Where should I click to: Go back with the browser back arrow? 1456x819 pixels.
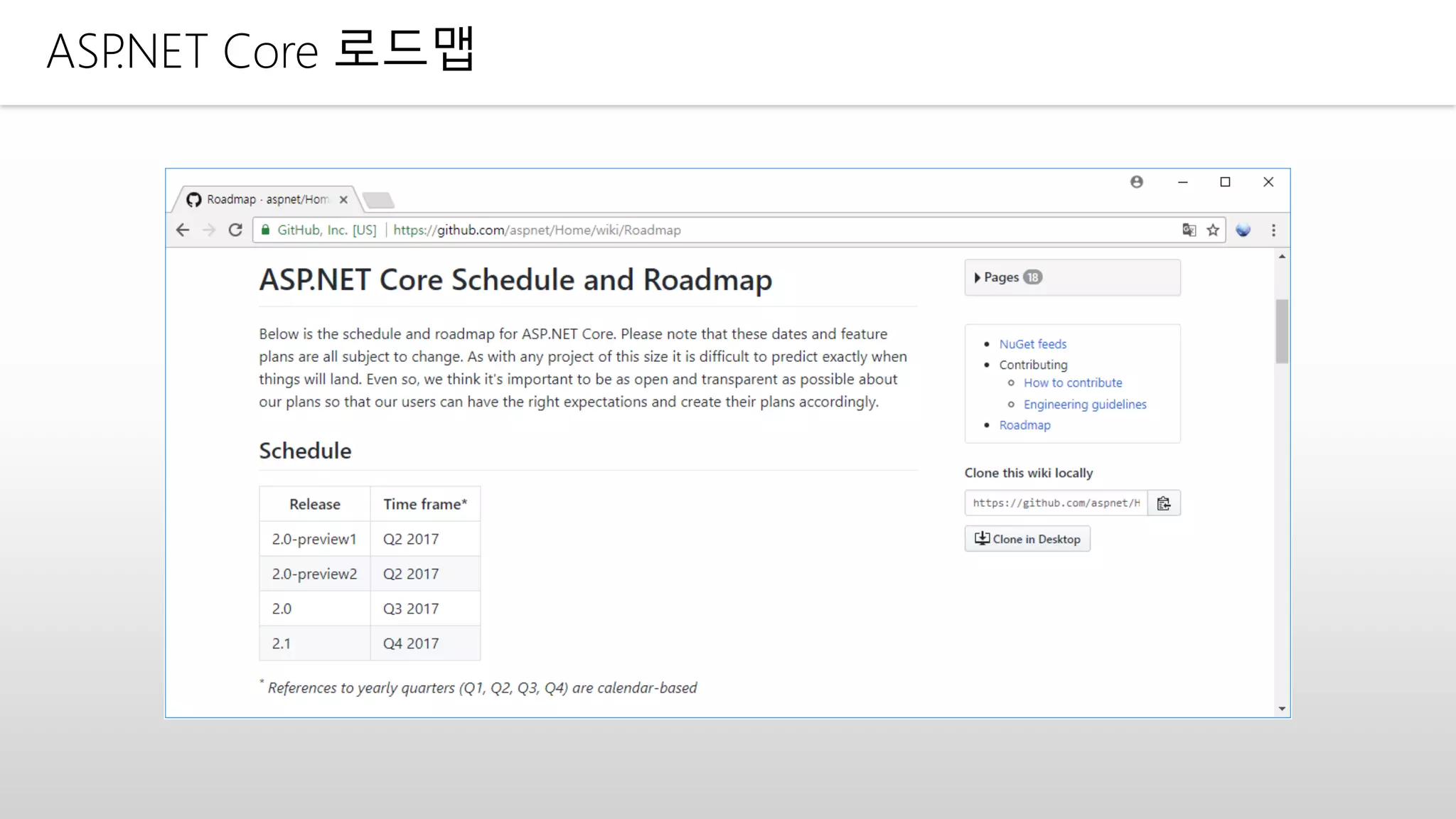[x=183, y=230]
